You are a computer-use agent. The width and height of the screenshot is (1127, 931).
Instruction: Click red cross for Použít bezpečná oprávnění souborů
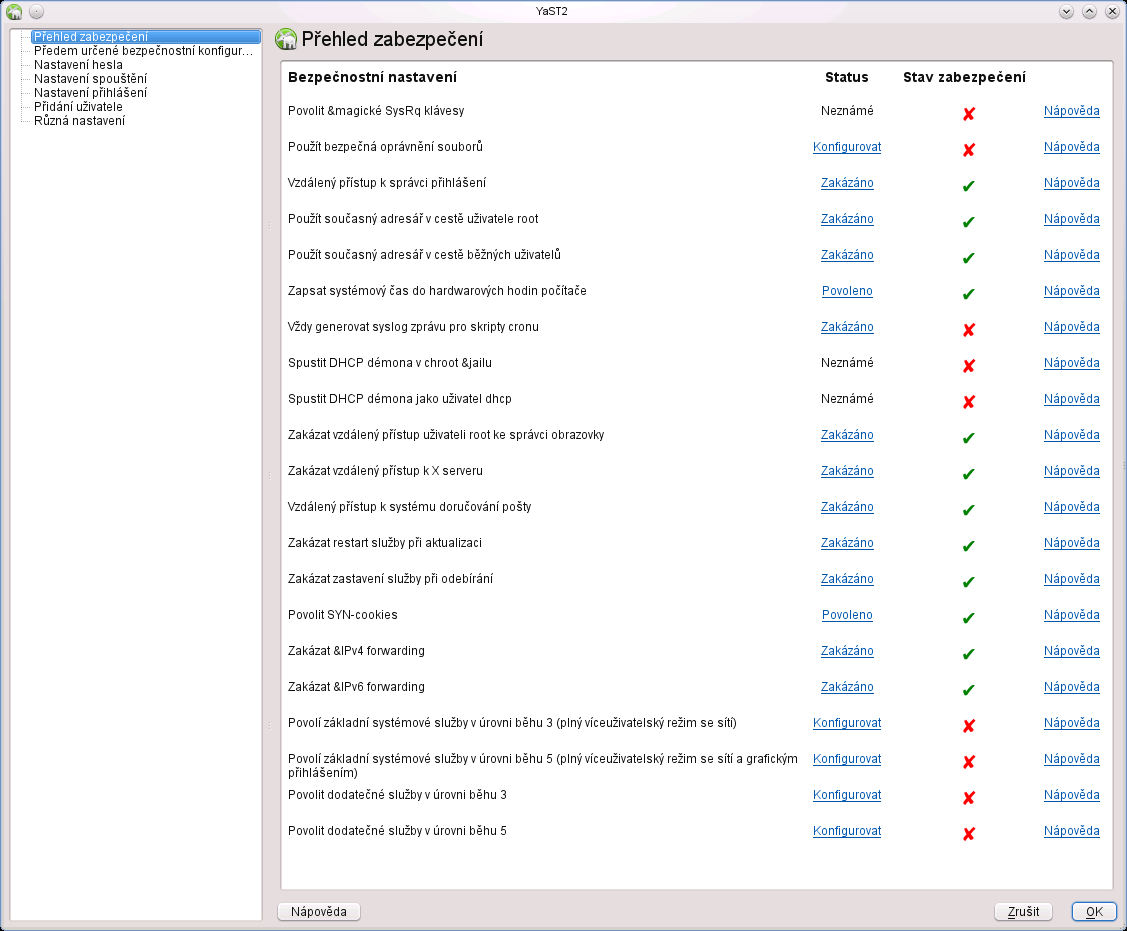pos(968,150)
